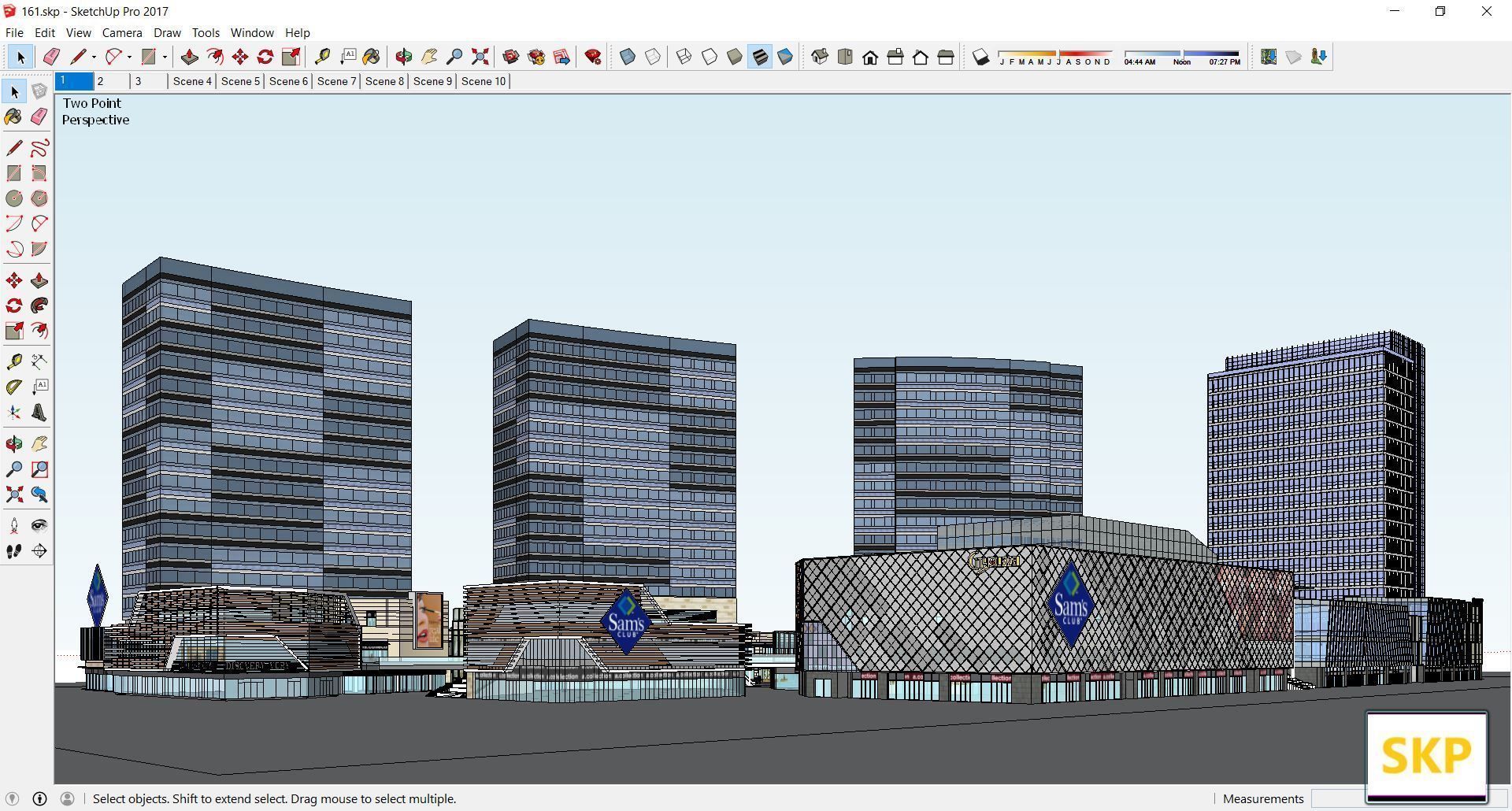The height and width of the screenshot is (811, 1512).
Task: Open the Draw menu
Action: coord(167,32)
